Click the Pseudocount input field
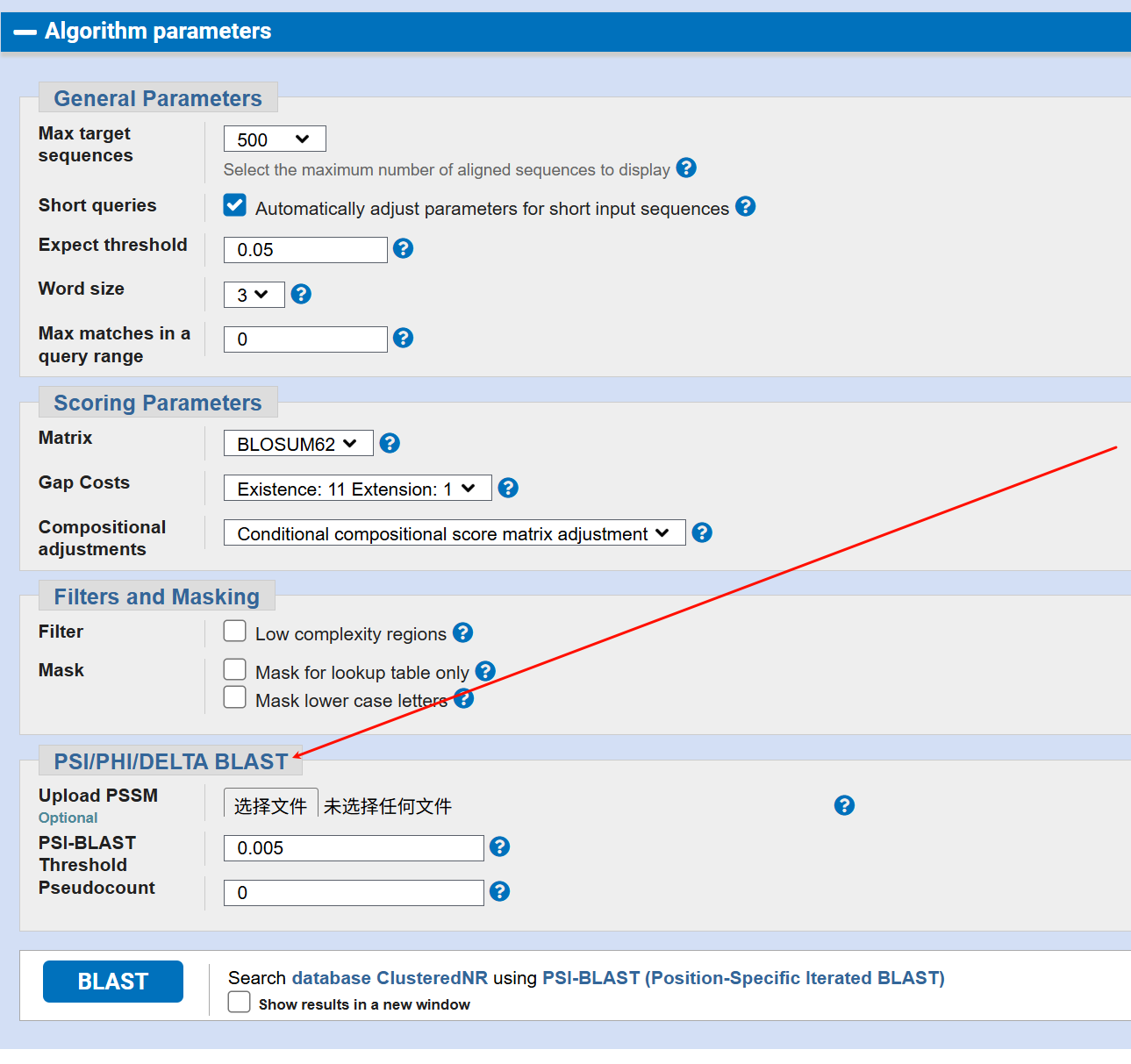 (x=354, y=893)
